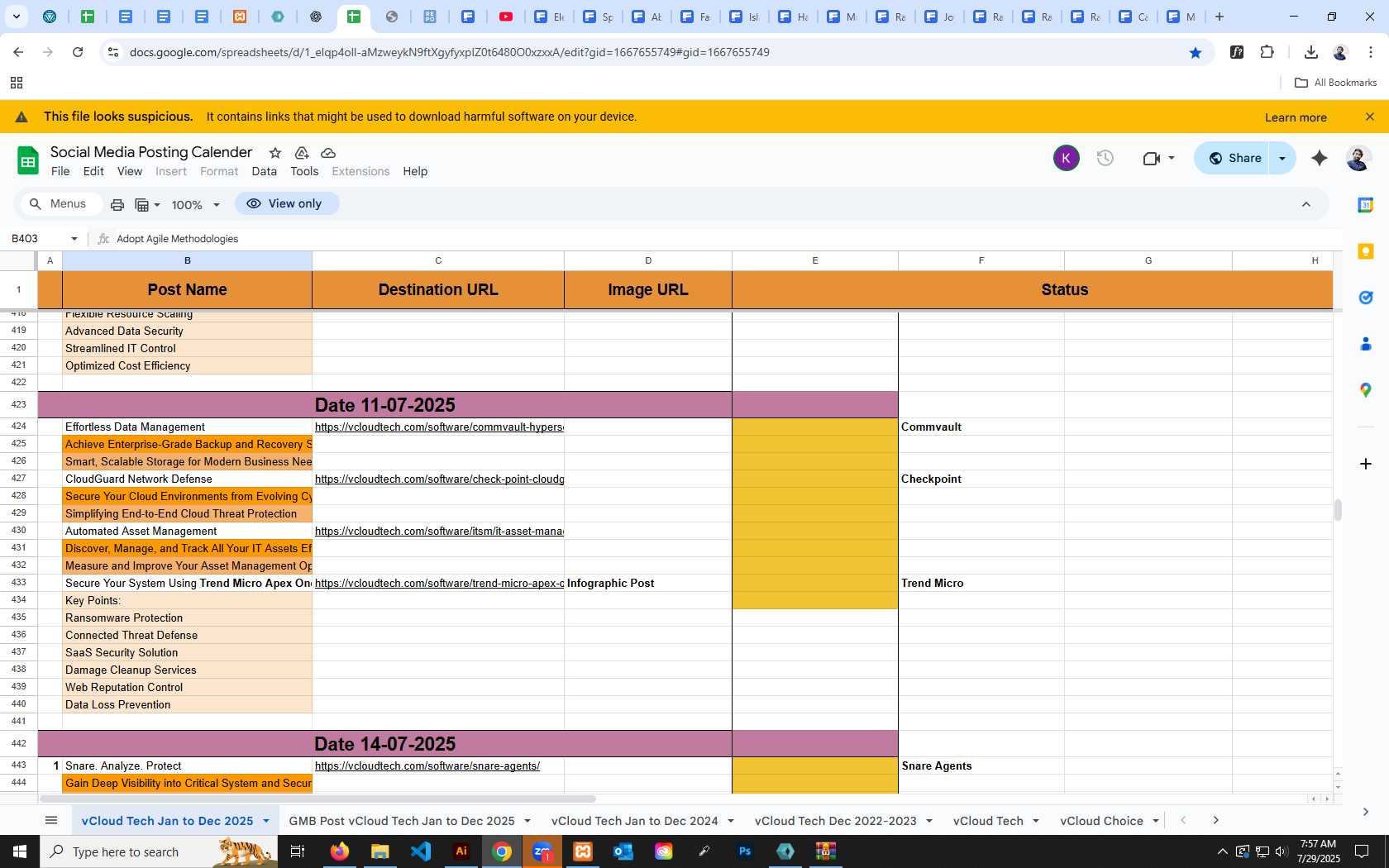
Task: Select column C header
Action: click(x=438, y=260)
